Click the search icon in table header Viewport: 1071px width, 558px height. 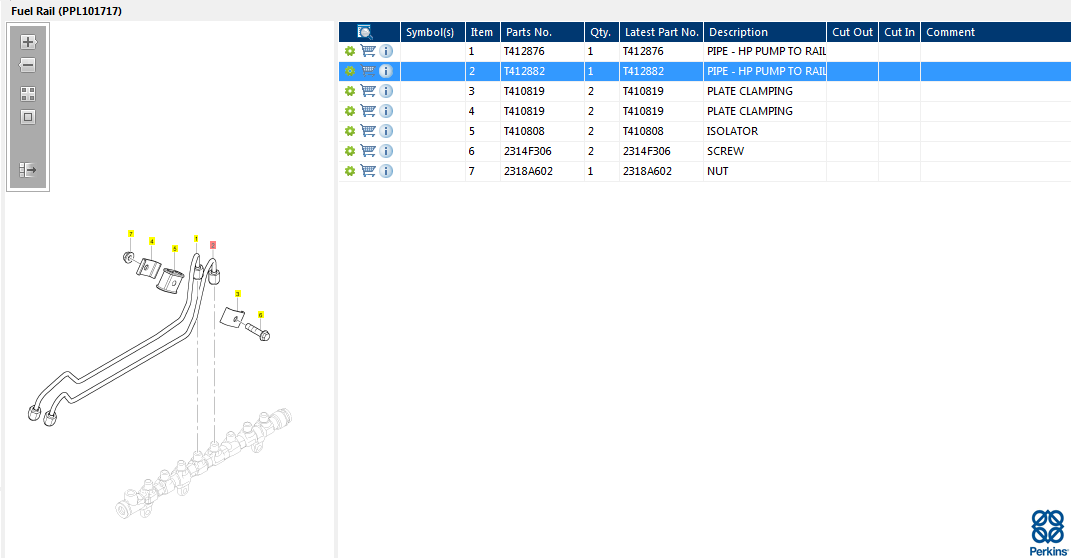pos(365,32)
